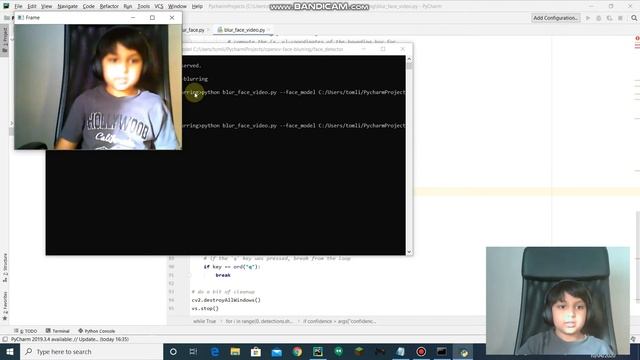Open the Terminal tool window
The height and width of the screenshot is (360, 640).
point(58,331)
